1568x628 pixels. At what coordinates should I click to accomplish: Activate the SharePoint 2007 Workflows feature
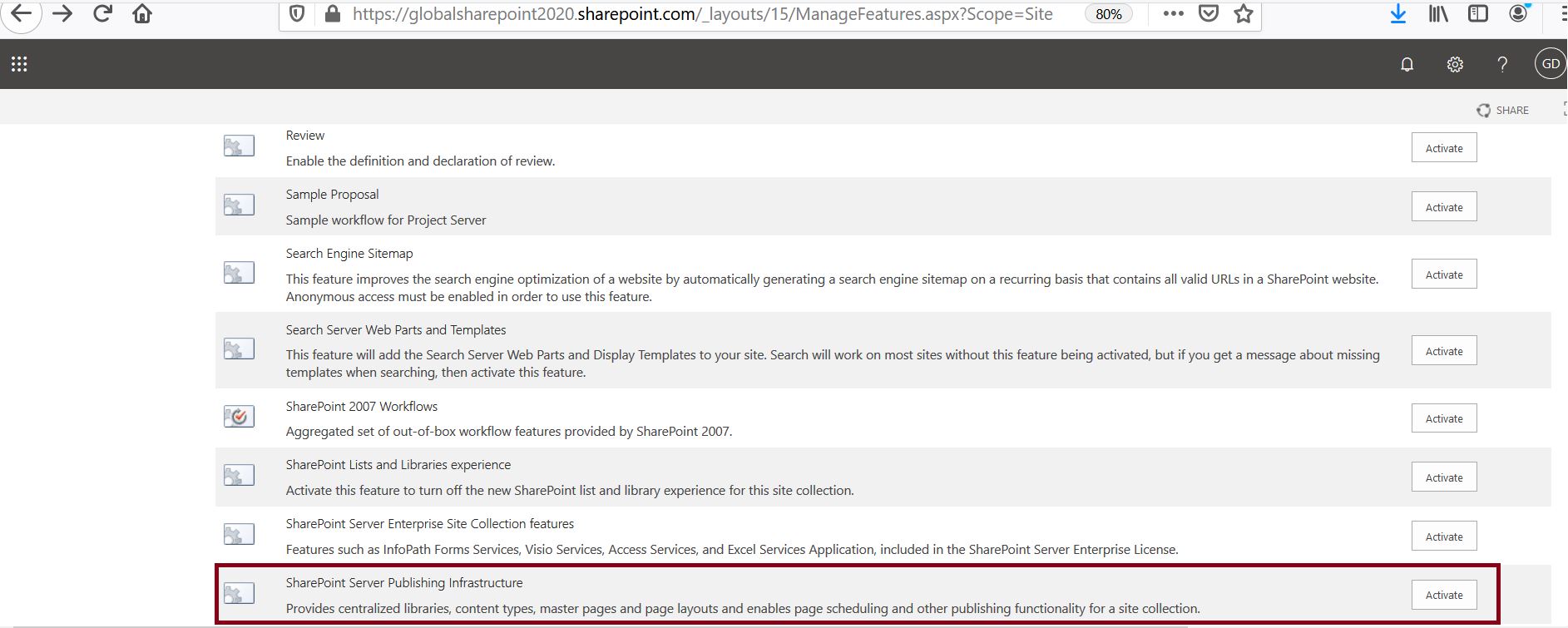pos(1444,418)
